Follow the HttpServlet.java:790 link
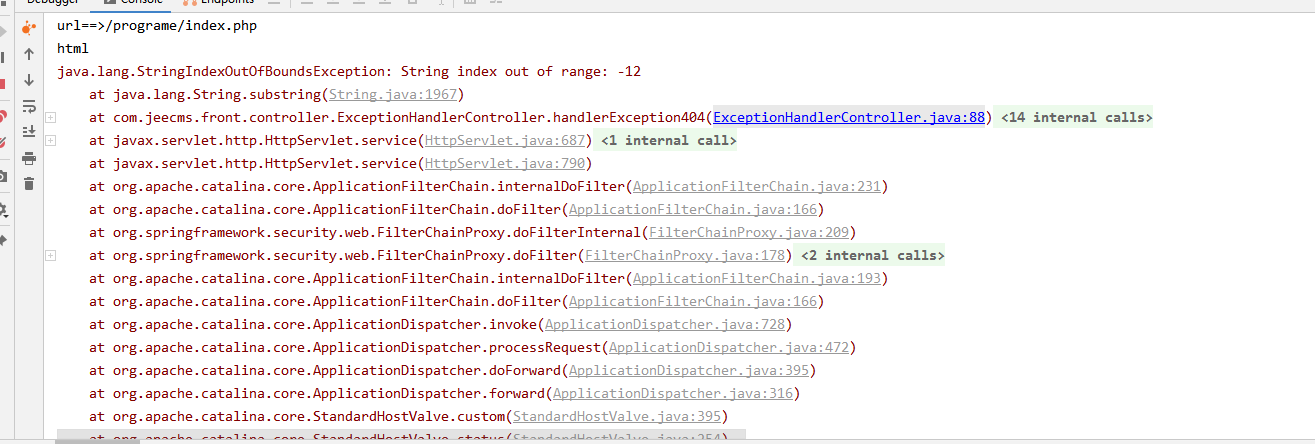1315x444 pixels. click(x=505, y=164)
